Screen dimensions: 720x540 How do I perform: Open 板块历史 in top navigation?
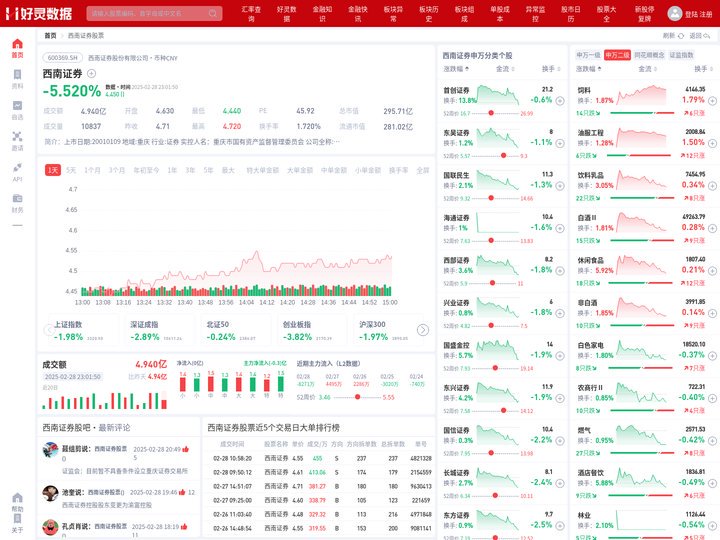(x=429, y=14)
